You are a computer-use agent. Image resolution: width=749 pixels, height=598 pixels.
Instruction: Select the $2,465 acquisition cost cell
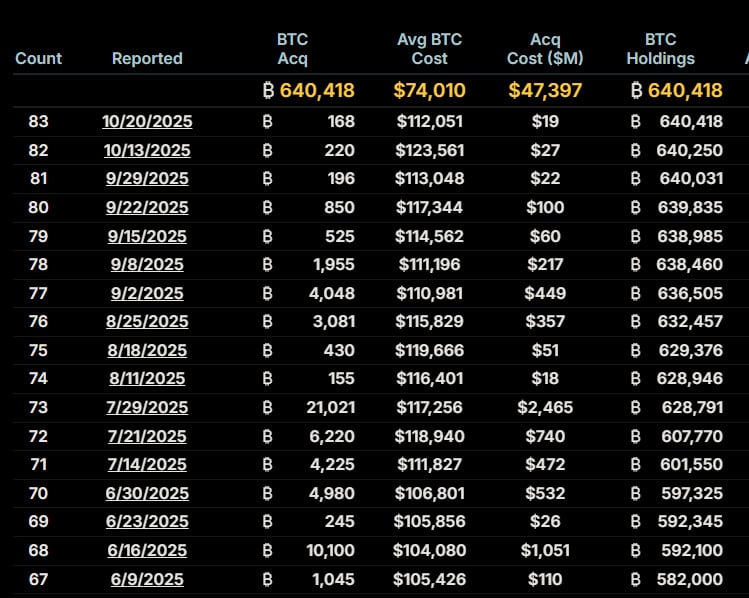[x=545, y=408]
